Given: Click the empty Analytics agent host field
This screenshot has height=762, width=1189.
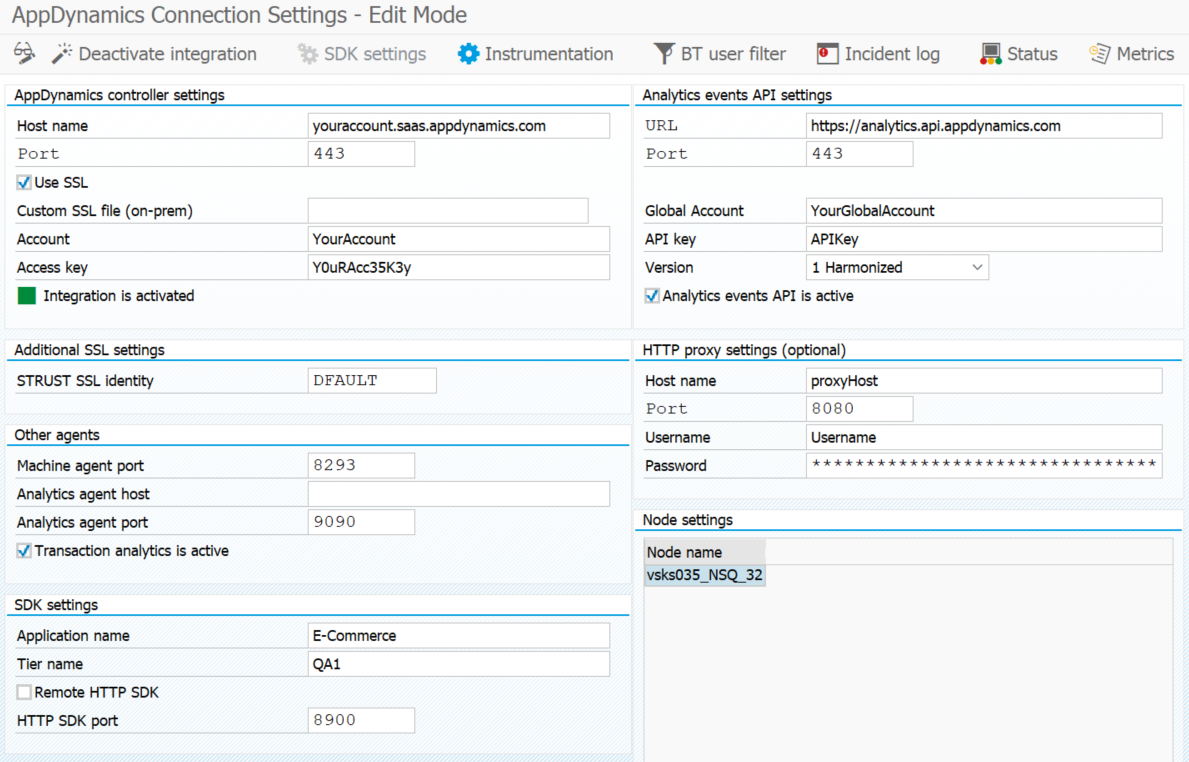Looking at the screenshot, I should pos(459,494).
